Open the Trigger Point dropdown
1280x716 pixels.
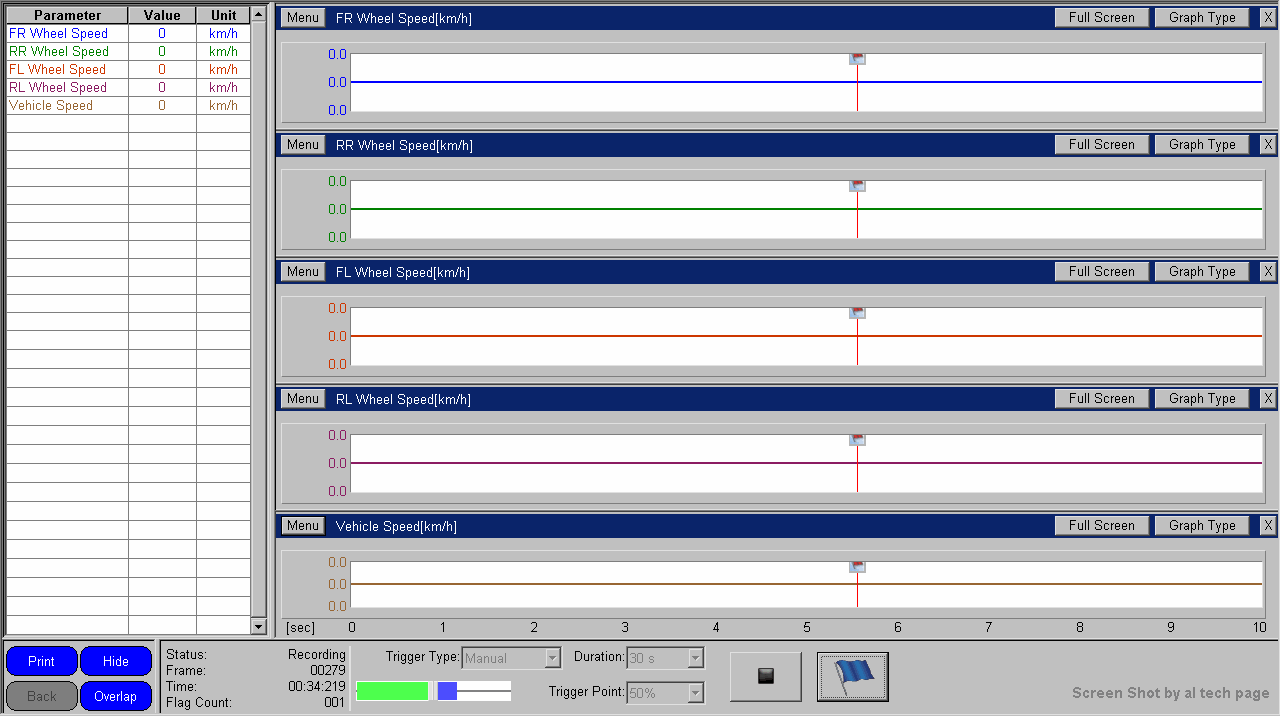(696, 692)
